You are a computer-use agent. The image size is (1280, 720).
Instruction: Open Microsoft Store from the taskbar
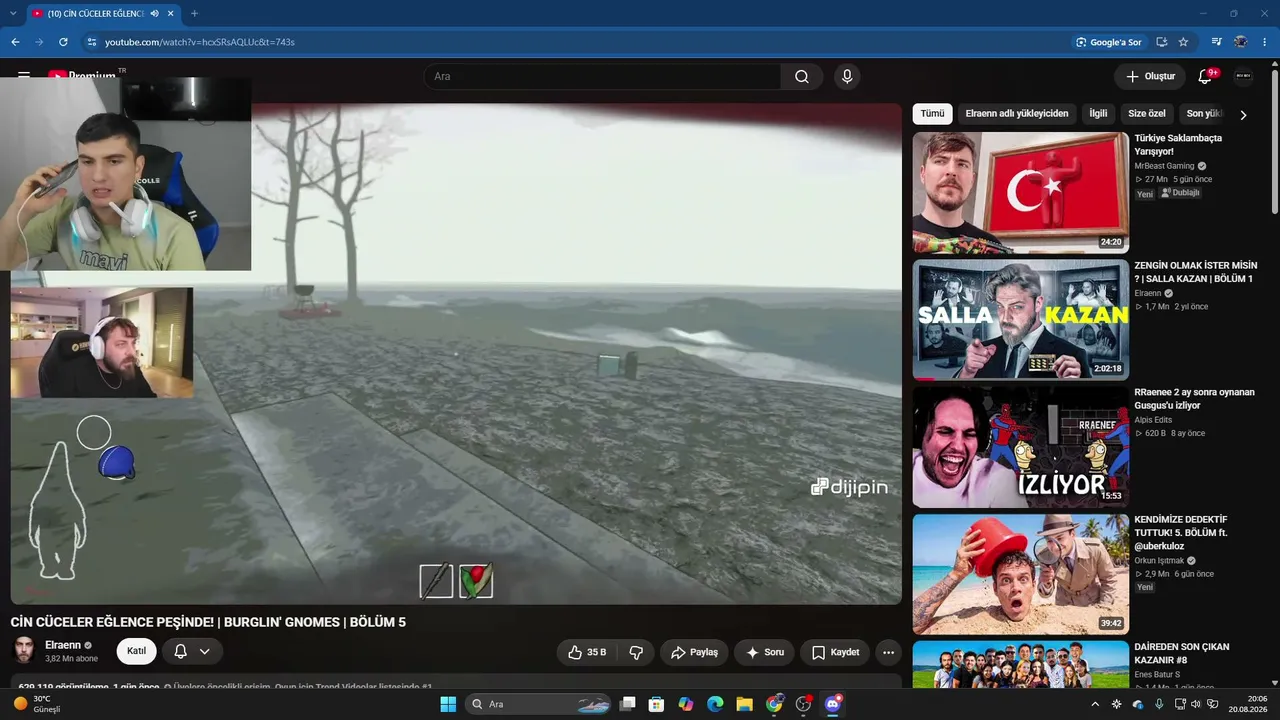click(x=656, y=704)
